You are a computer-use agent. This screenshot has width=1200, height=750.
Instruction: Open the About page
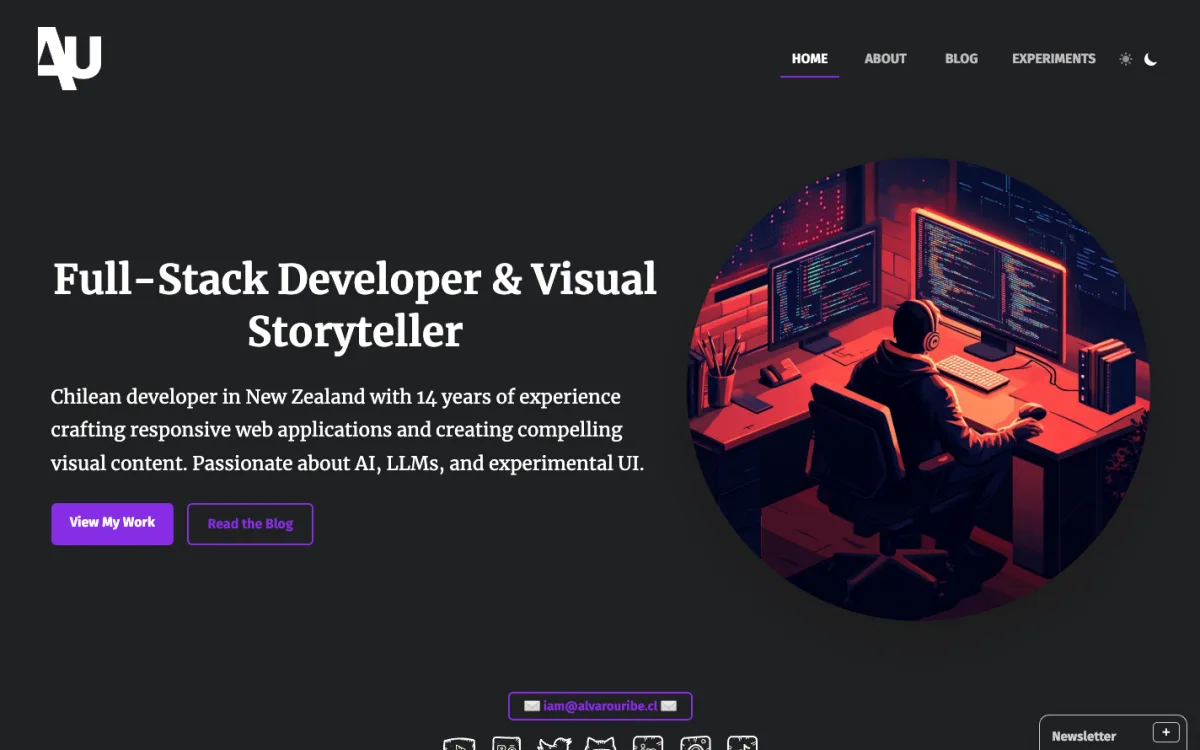(x=886, y=59)
